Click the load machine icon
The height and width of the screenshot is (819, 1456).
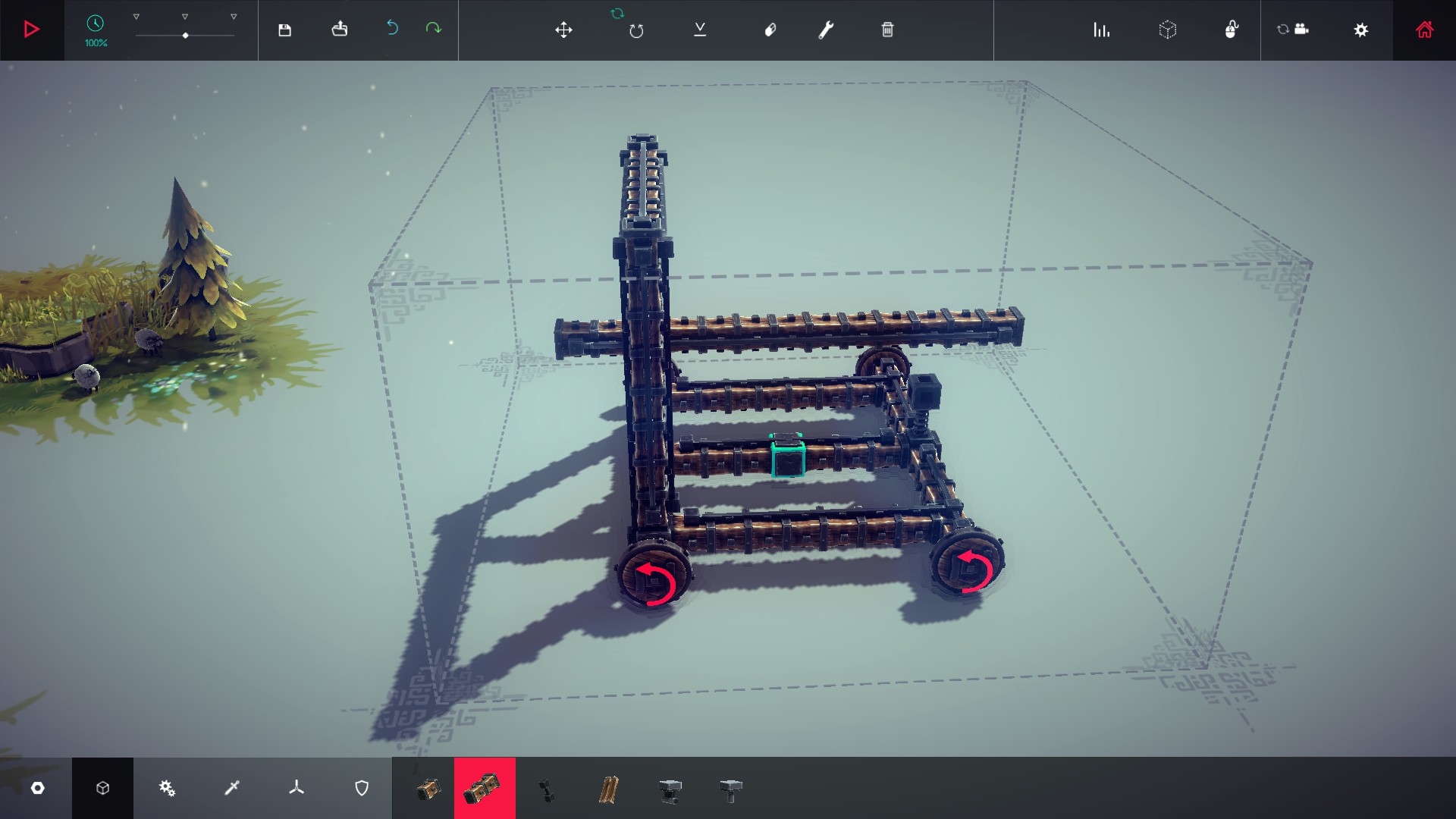340,30
